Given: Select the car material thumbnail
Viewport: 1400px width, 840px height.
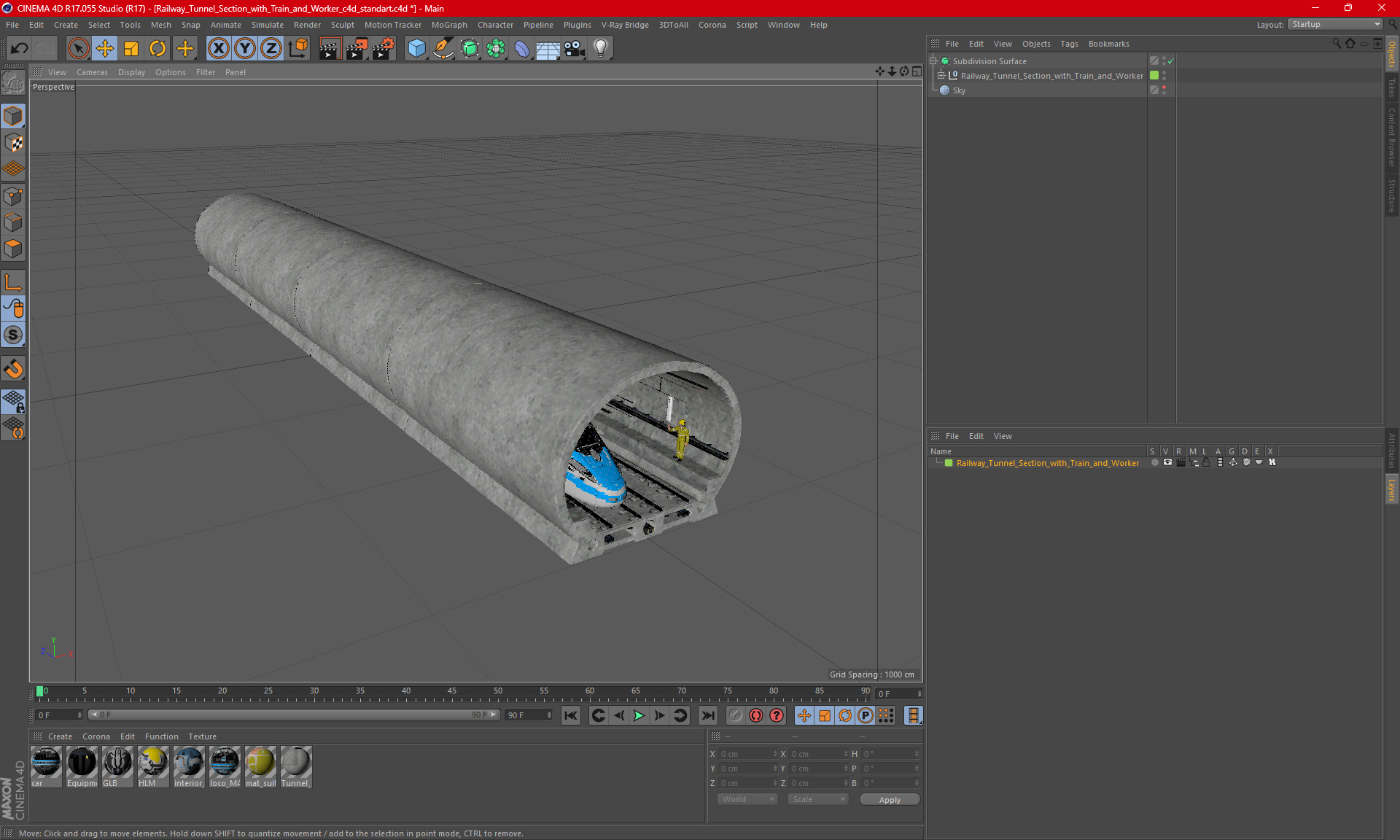Looking at the screenshot, I should [x=46, y=766].
